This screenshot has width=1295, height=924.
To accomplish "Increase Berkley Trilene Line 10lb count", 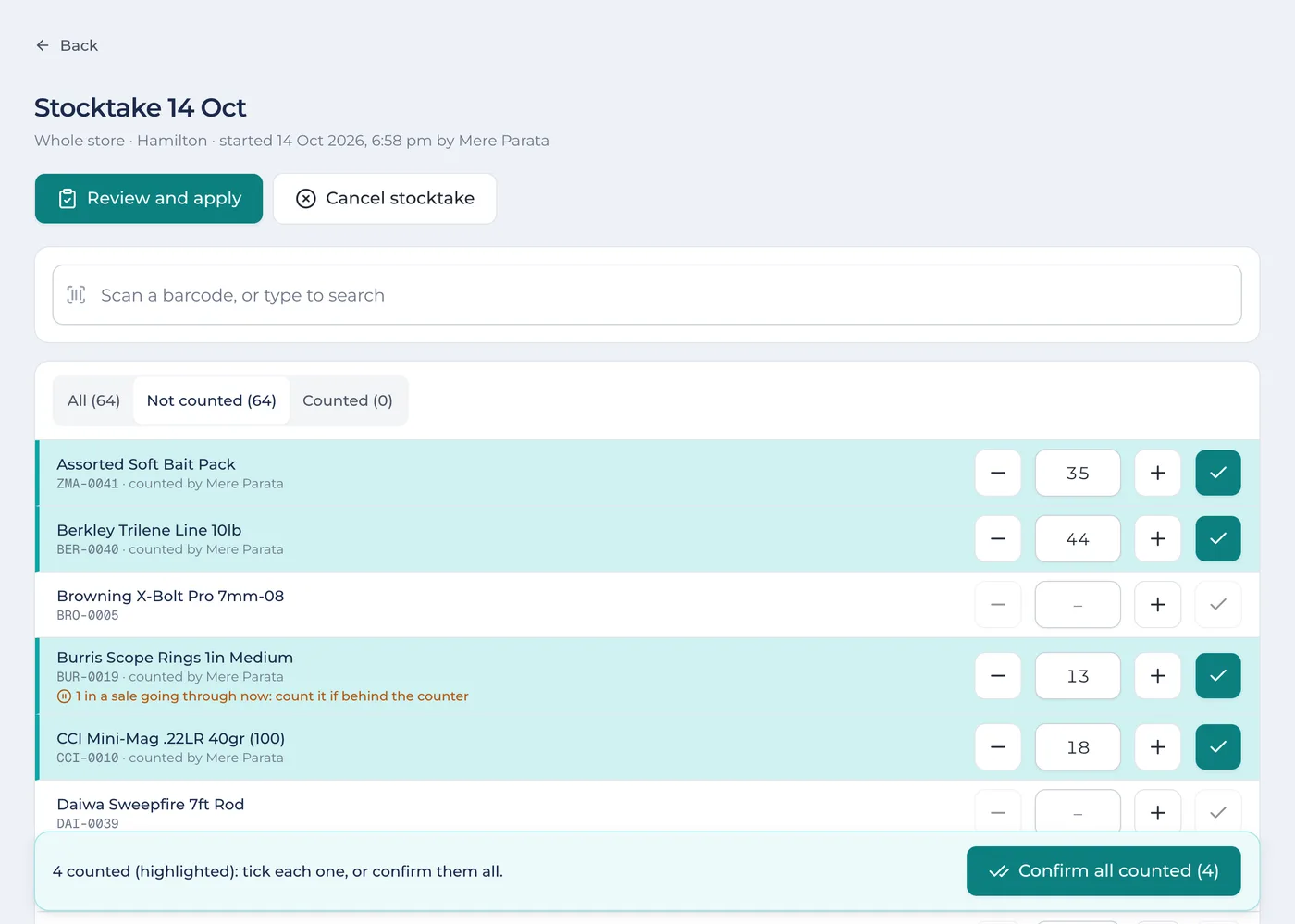I will tap(1158, 539).
